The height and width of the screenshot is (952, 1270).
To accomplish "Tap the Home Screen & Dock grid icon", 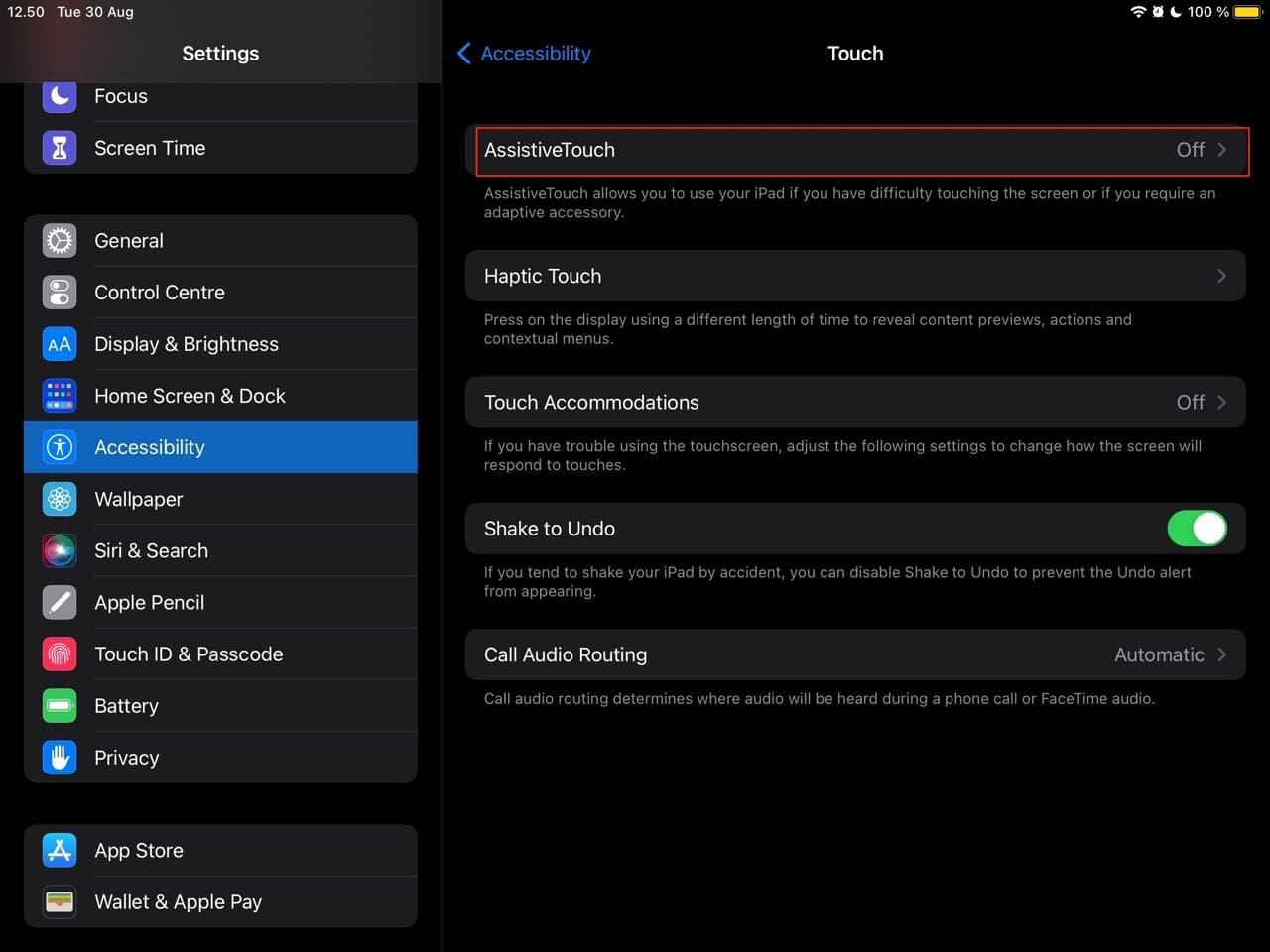I will (x=60, y=396).
